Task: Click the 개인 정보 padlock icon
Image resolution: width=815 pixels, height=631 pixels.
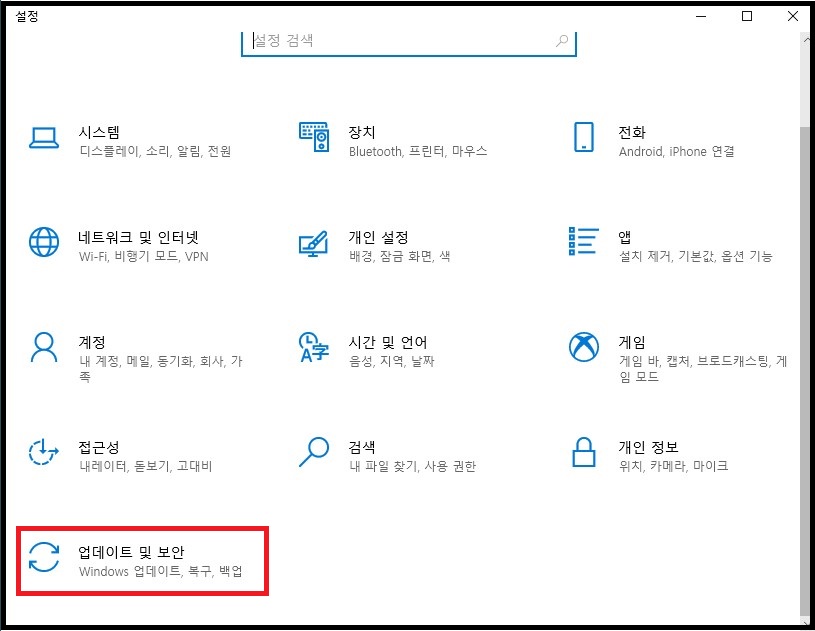Action: point(584,452)
